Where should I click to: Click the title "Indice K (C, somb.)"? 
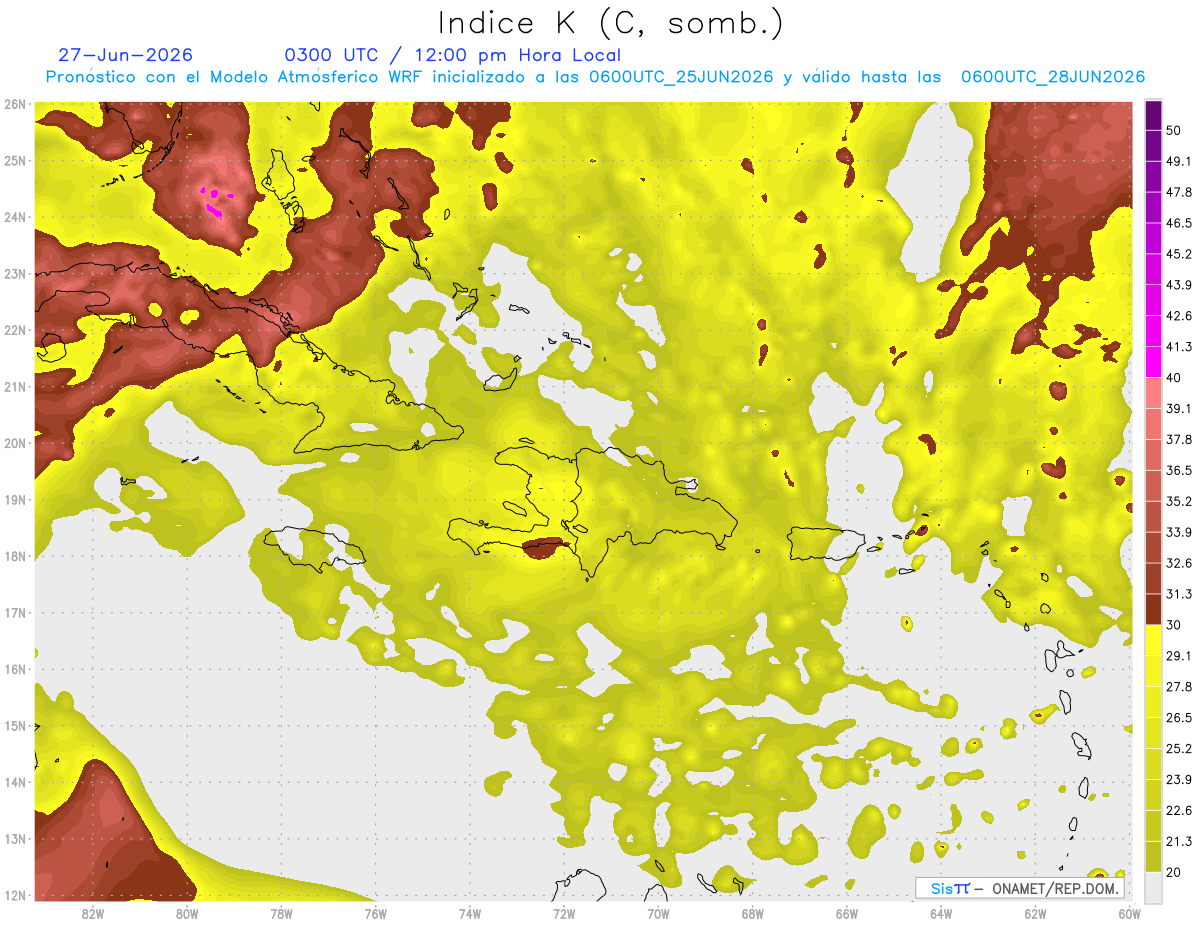[x=611, y=23]
